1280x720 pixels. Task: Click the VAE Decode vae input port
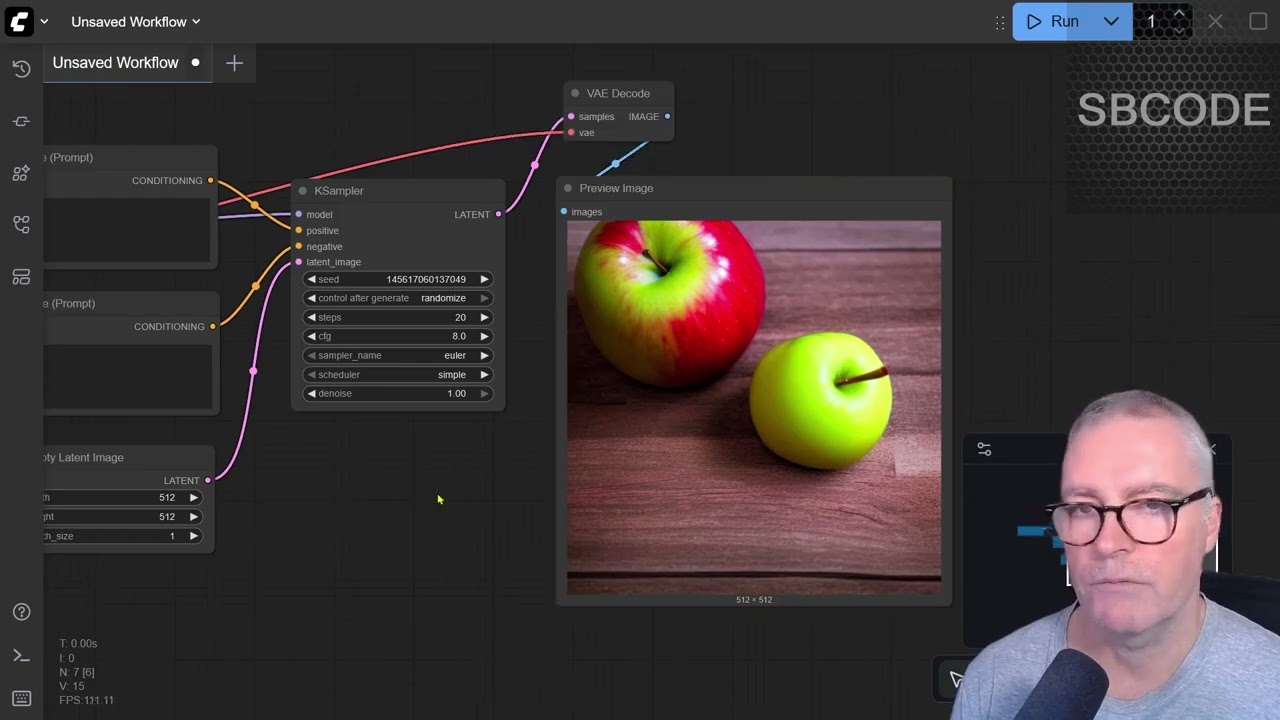[571, 132]
